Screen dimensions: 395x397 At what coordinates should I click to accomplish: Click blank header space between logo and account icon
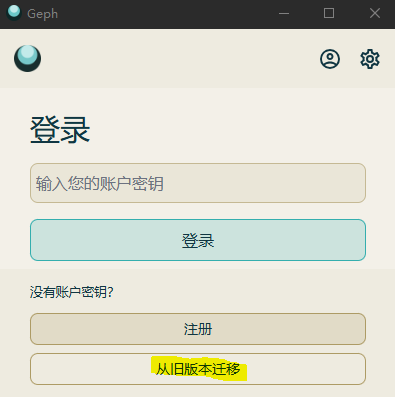click(180, 59)
